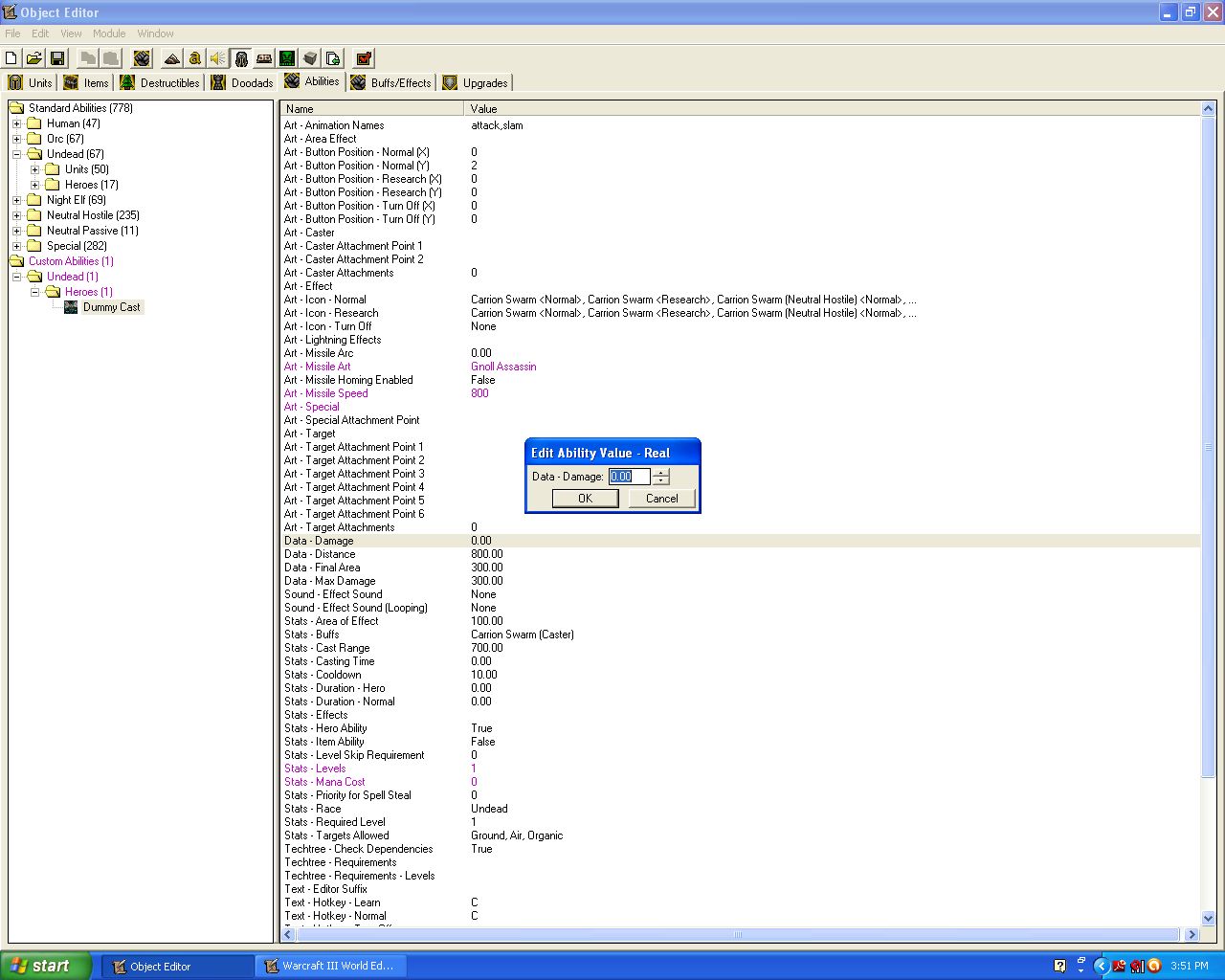
Task: Switch to the Object Editor taskbar button
Action: (178, 967)
